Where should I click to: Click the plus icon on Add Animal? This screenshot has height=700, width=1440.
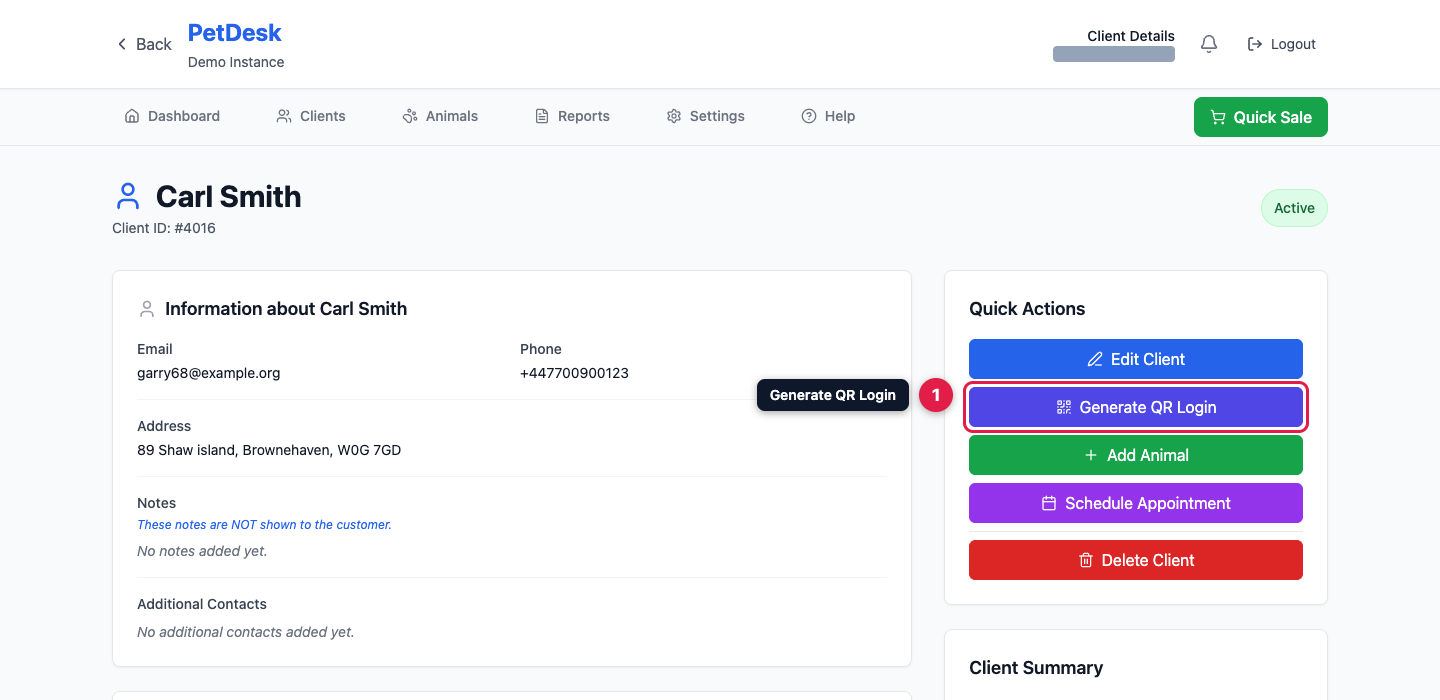pyautogui.click(x=1091, y=455)
